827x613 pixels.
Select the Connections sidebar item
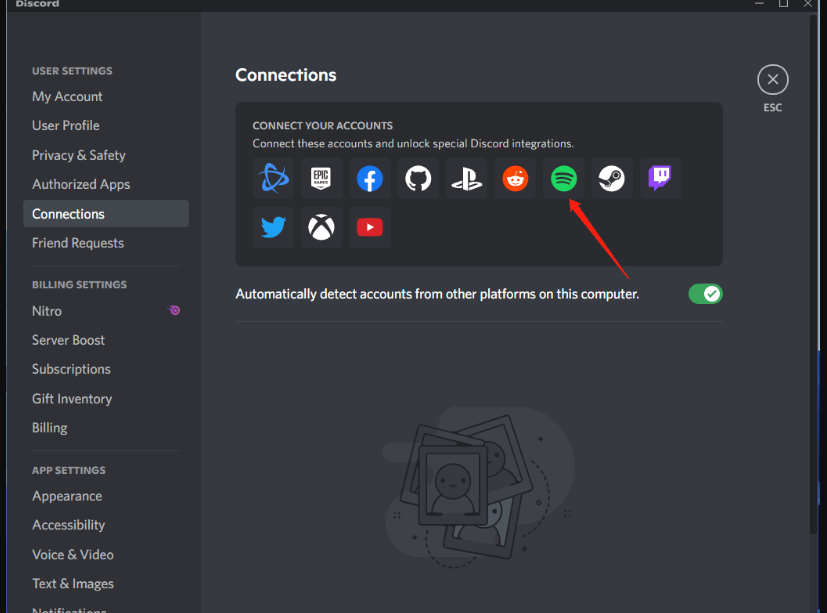click(106, 214)
